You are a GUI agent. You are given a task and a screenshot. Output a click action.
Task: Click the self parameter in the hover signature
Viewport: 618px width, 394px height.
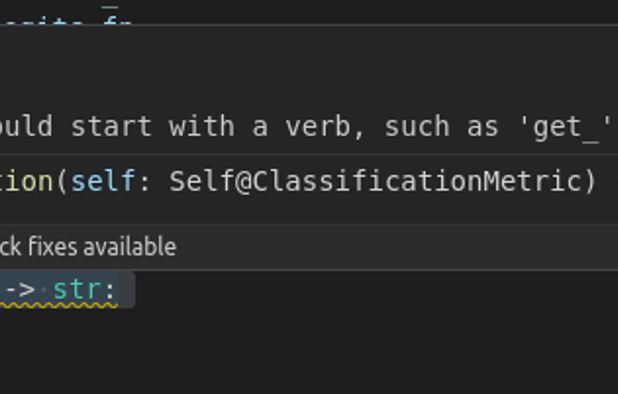pos(103,182)
